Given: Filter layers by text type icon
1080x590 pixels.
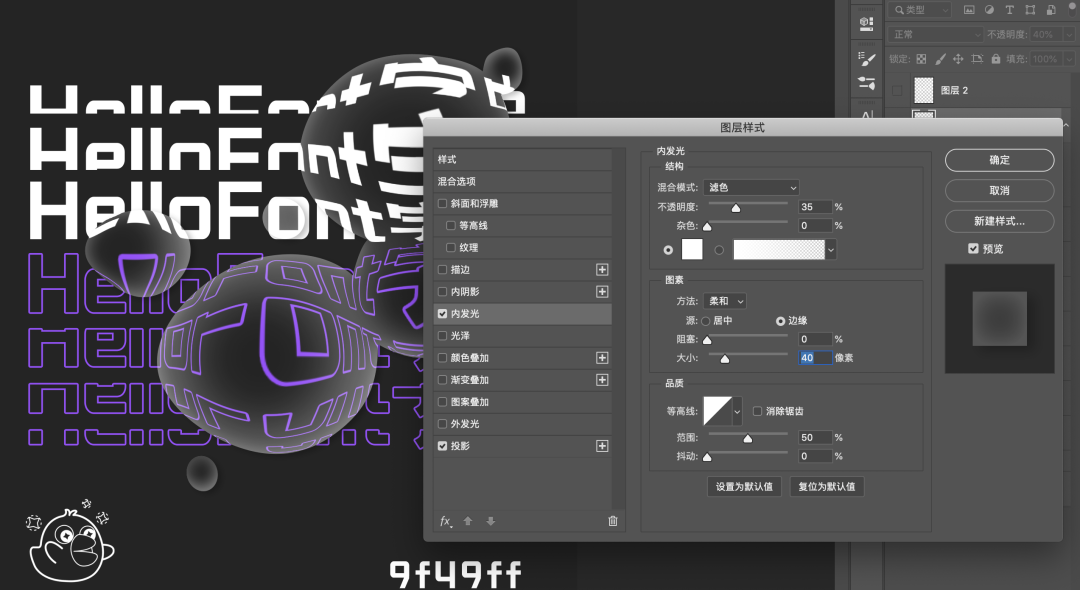Looking at the screenshot, I should coord(1009,10).
